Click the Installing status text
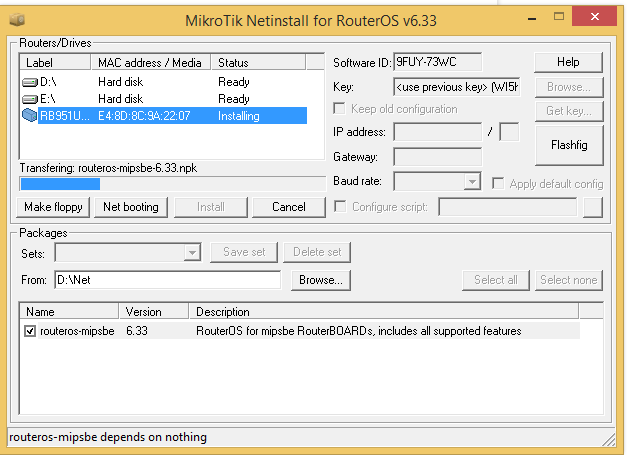The width and height of the screenshot is (627, 455). click(x=239, y=116)
